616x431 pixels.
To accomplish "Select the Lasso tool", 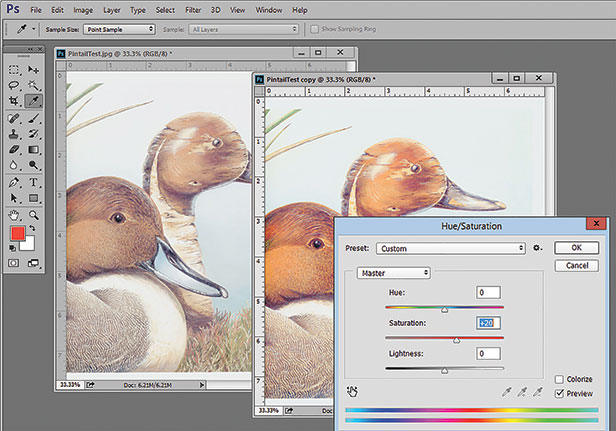I will pyautogui.click(x=14, y=85).
